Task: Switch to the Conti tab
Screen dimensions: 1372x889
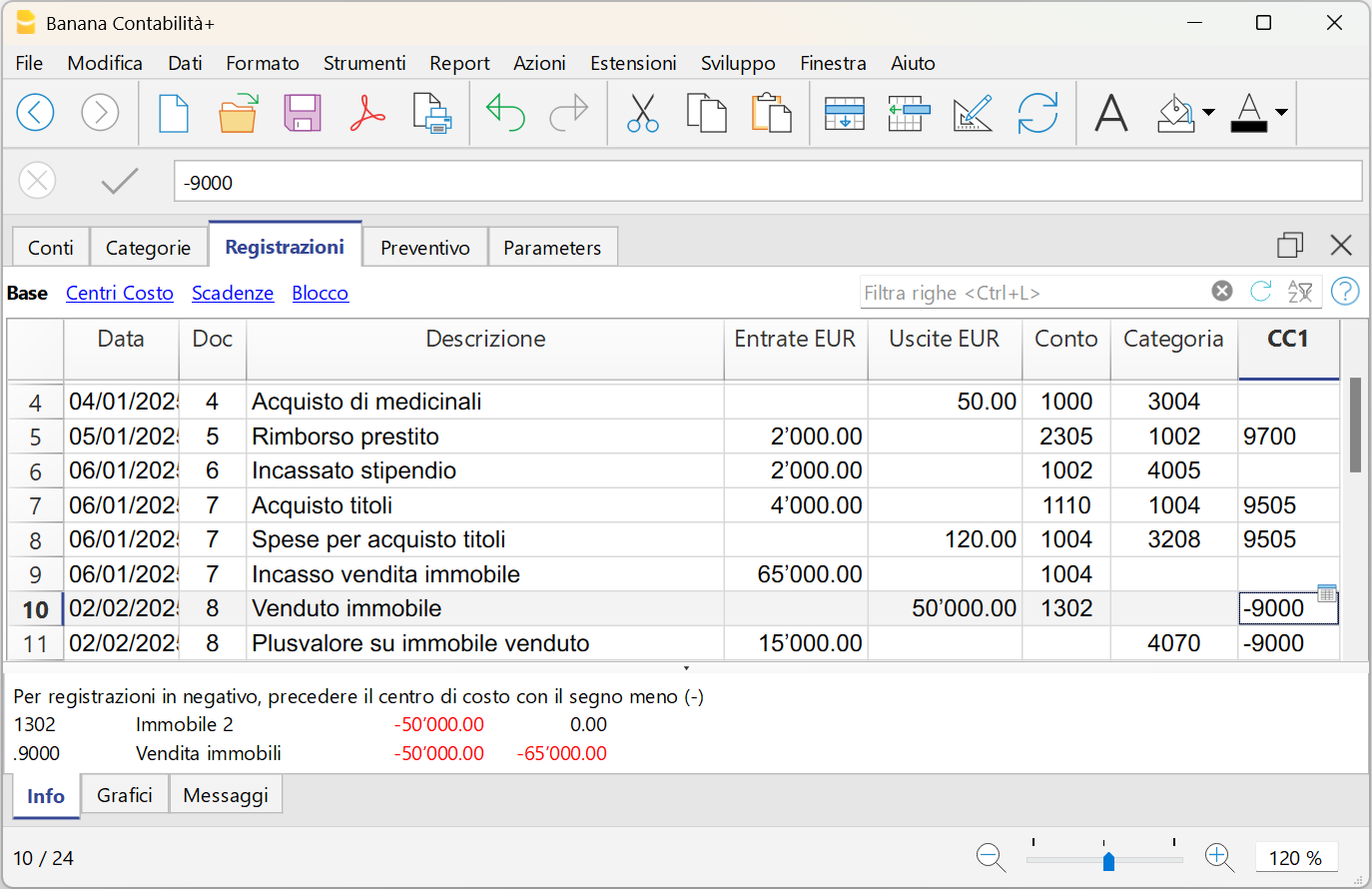Action: coord(51,248)
